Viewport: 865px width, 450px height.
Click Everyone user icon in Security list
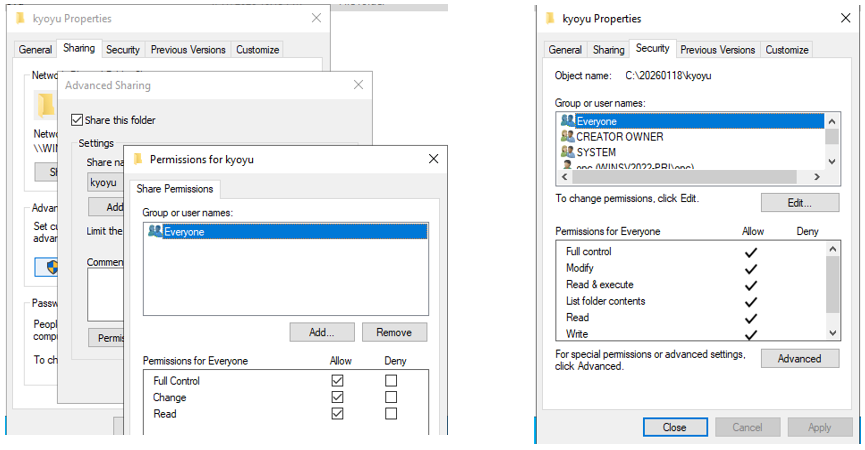[x=567, y=121]
